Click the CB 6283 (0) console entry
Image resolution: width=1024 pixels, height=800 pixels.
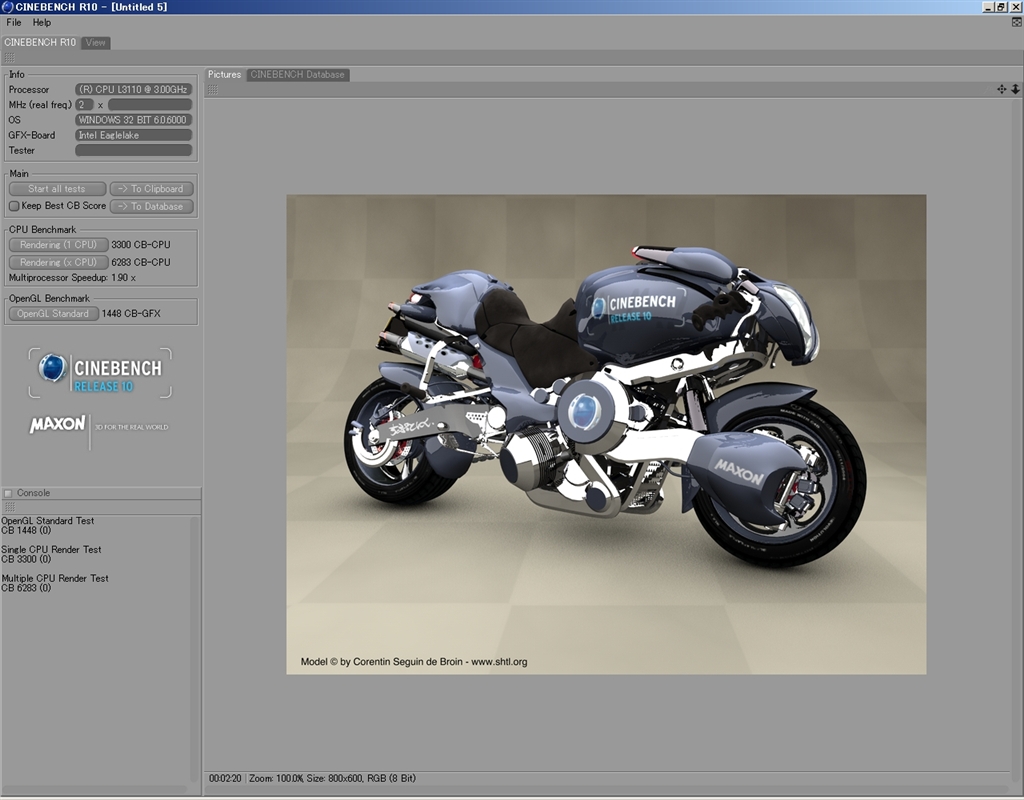click(26, 588)
